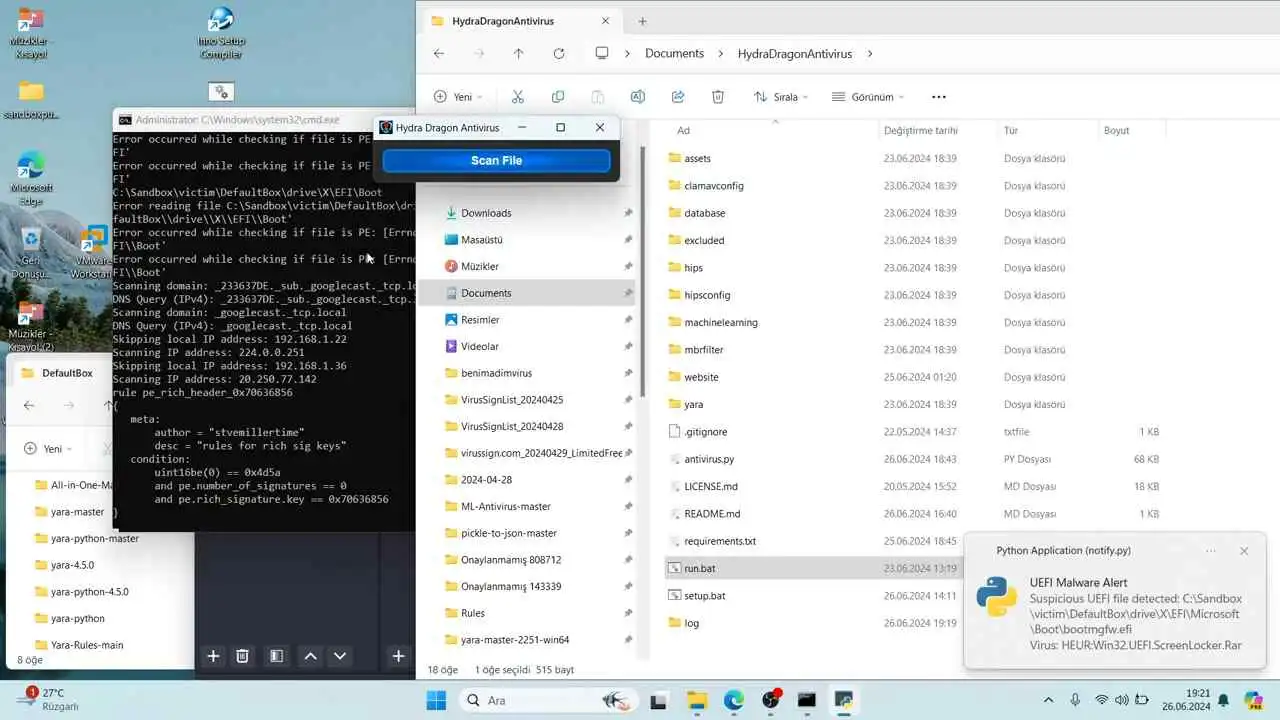
Task: Open the Görünüm view dropdown
Action: point(867,97)
